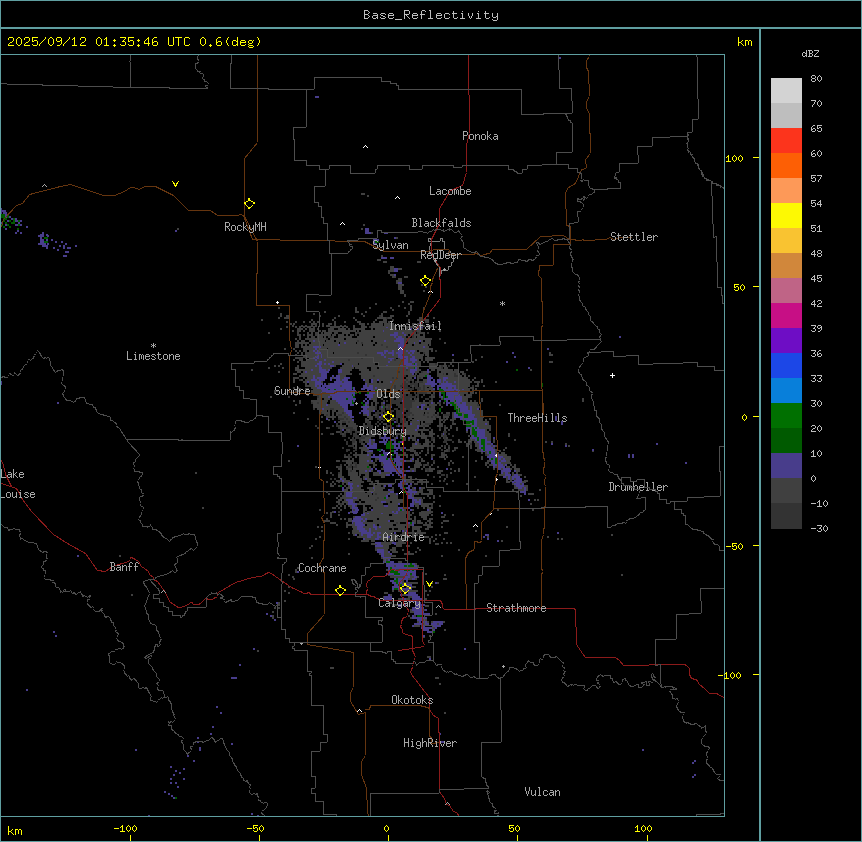Click the asterisk marker east of RedDeer
Screen dimensions: 862x842
[502, 303]
